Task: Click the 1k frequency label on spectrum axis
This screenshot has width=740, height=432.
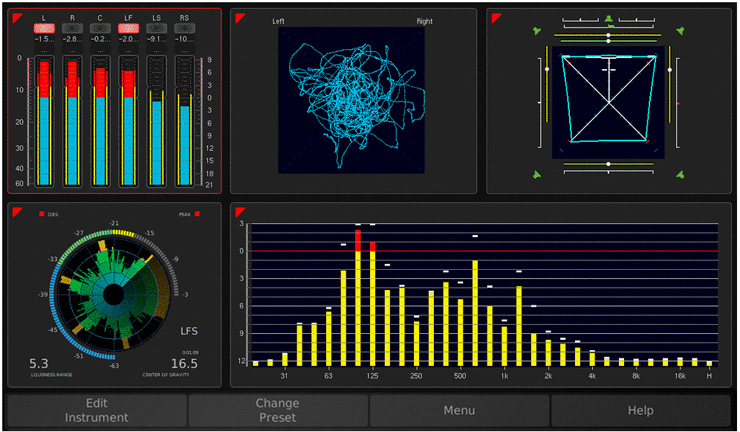Action: pos(505,376)
